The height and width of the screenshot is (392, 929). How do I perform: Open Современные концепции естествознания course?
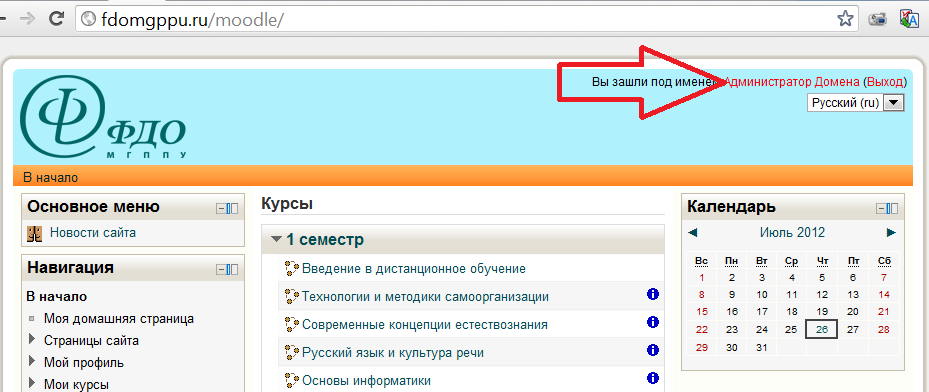pyautogui.click(x=425, y=324)
